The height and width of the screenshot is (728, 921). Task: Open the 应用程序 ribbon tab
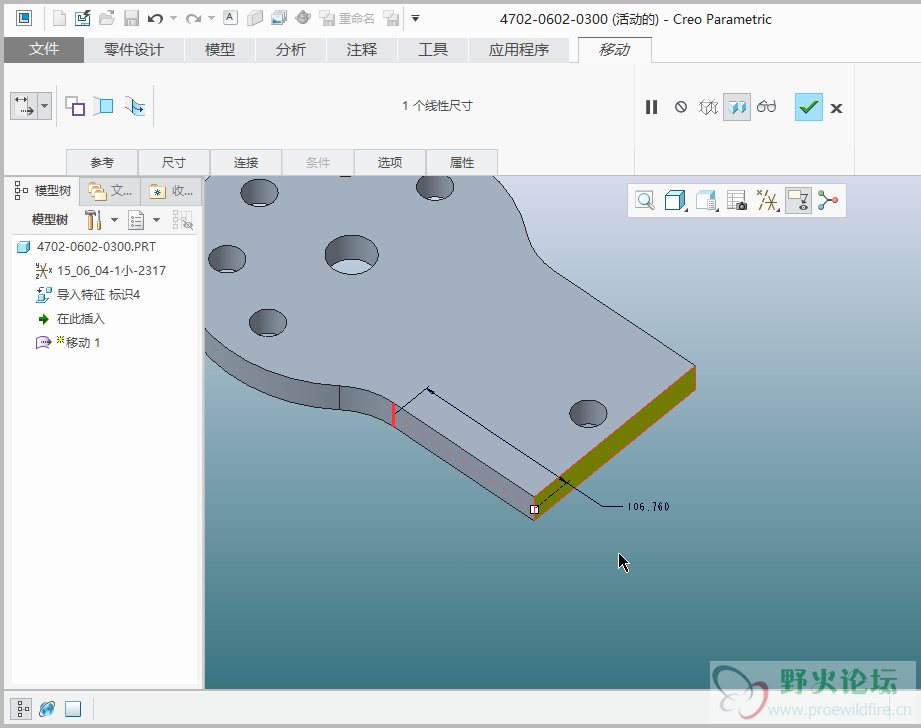519,49
